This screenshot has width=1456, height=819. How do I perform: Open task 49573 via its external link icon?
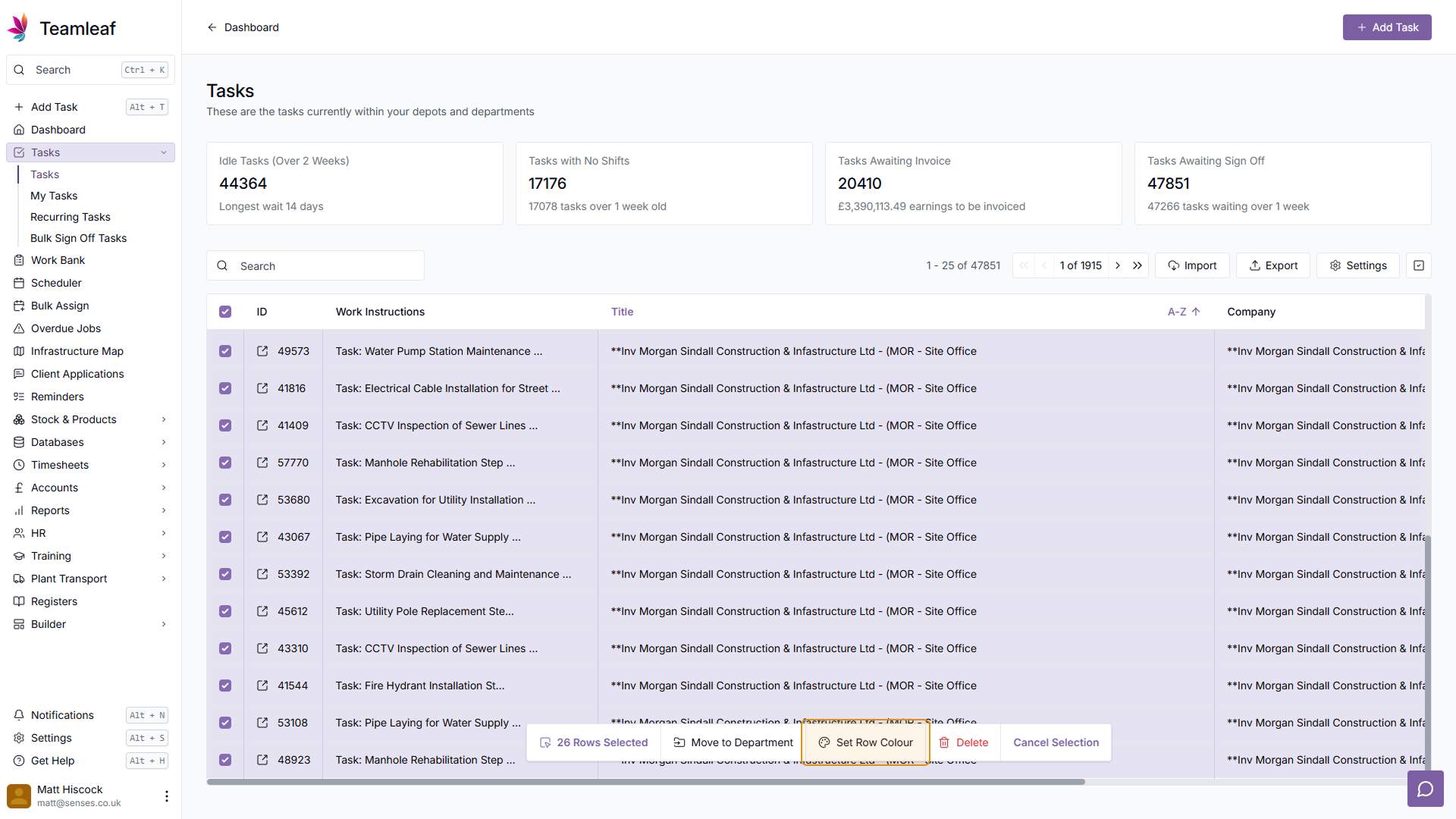[x=262, y=351]
